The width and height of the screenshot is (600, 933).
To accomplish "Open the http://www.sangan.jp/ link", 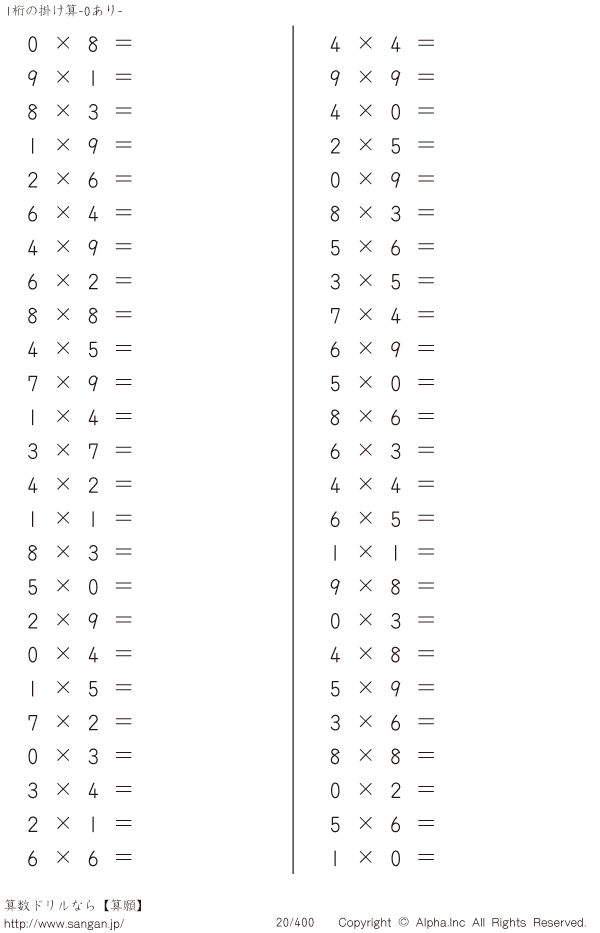I will 64,923.
